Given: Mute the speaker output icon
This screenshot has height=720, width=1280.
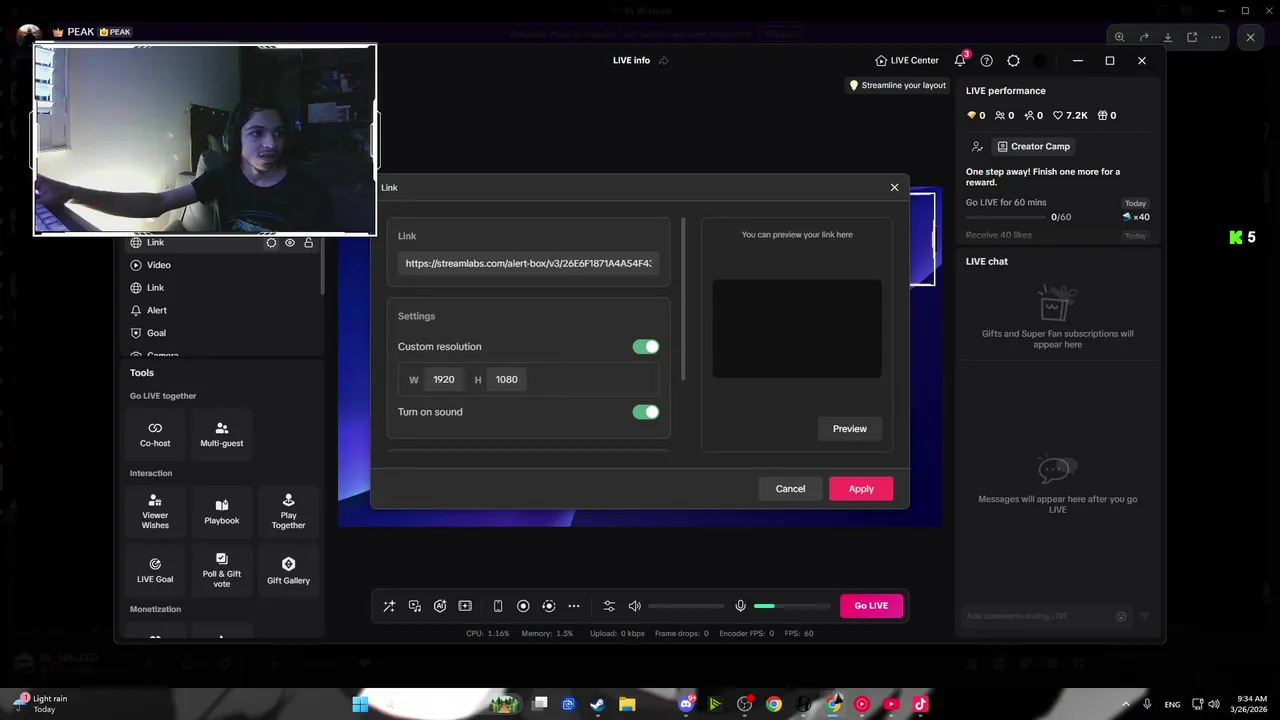Looking at the screenshot, I should coord(634,606).
